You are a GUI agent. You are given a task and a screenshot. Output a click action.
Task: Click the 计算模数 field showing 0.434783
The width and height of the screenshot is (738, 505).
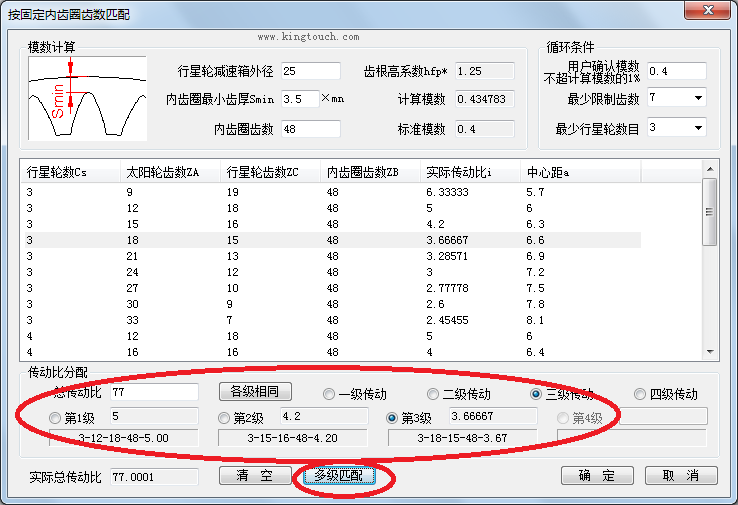(x=485, y=99)
